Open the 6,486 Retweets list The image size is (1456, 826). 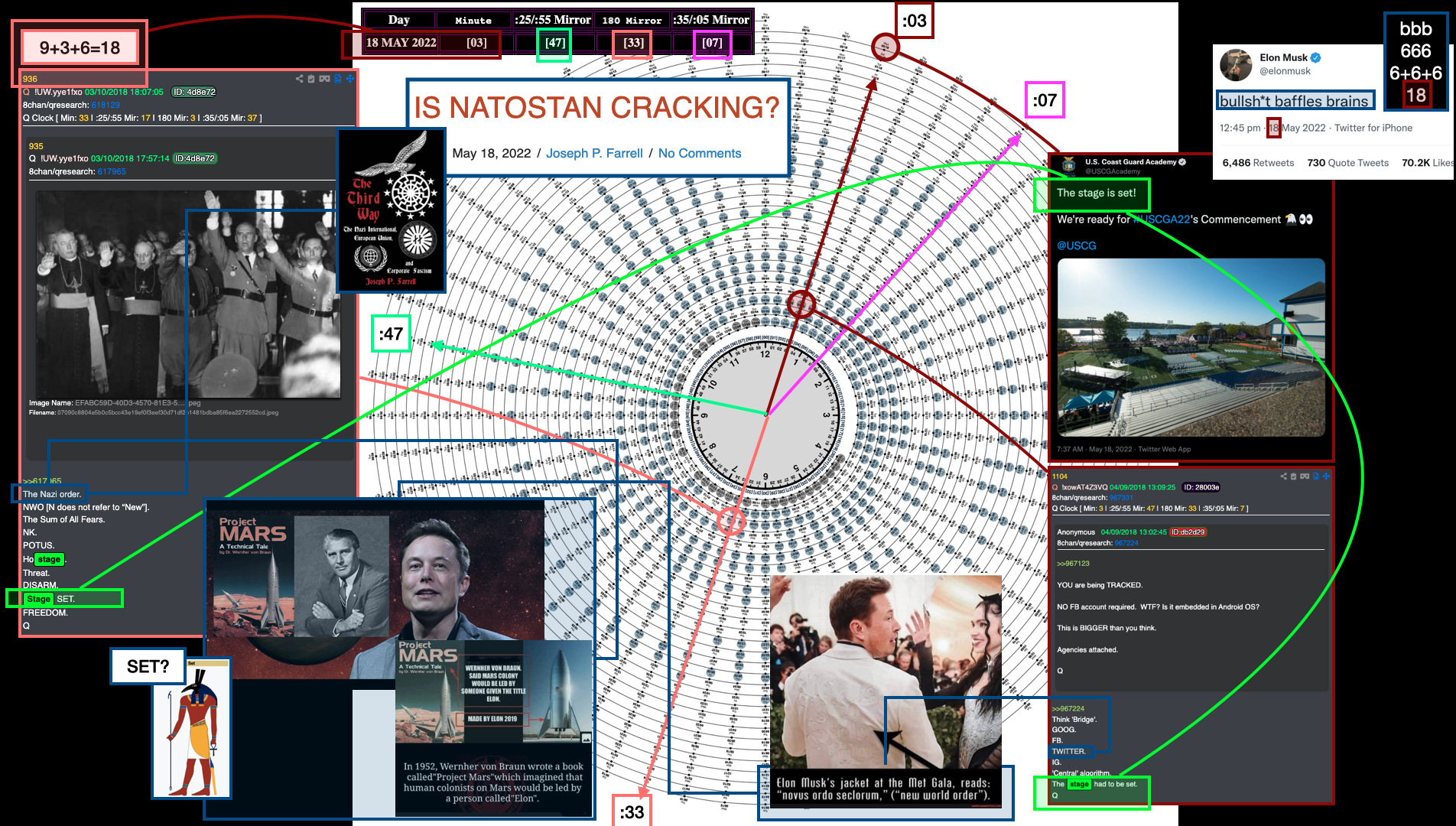click(1258, 163)
